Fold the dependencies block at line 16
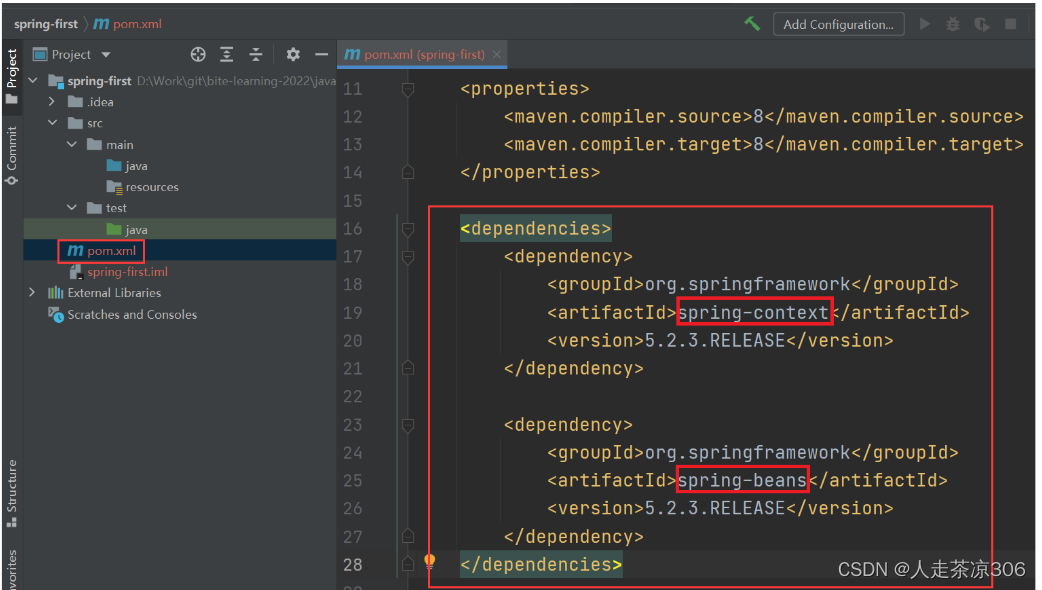This screenshot has height=590, width=1042. point(408,229)
